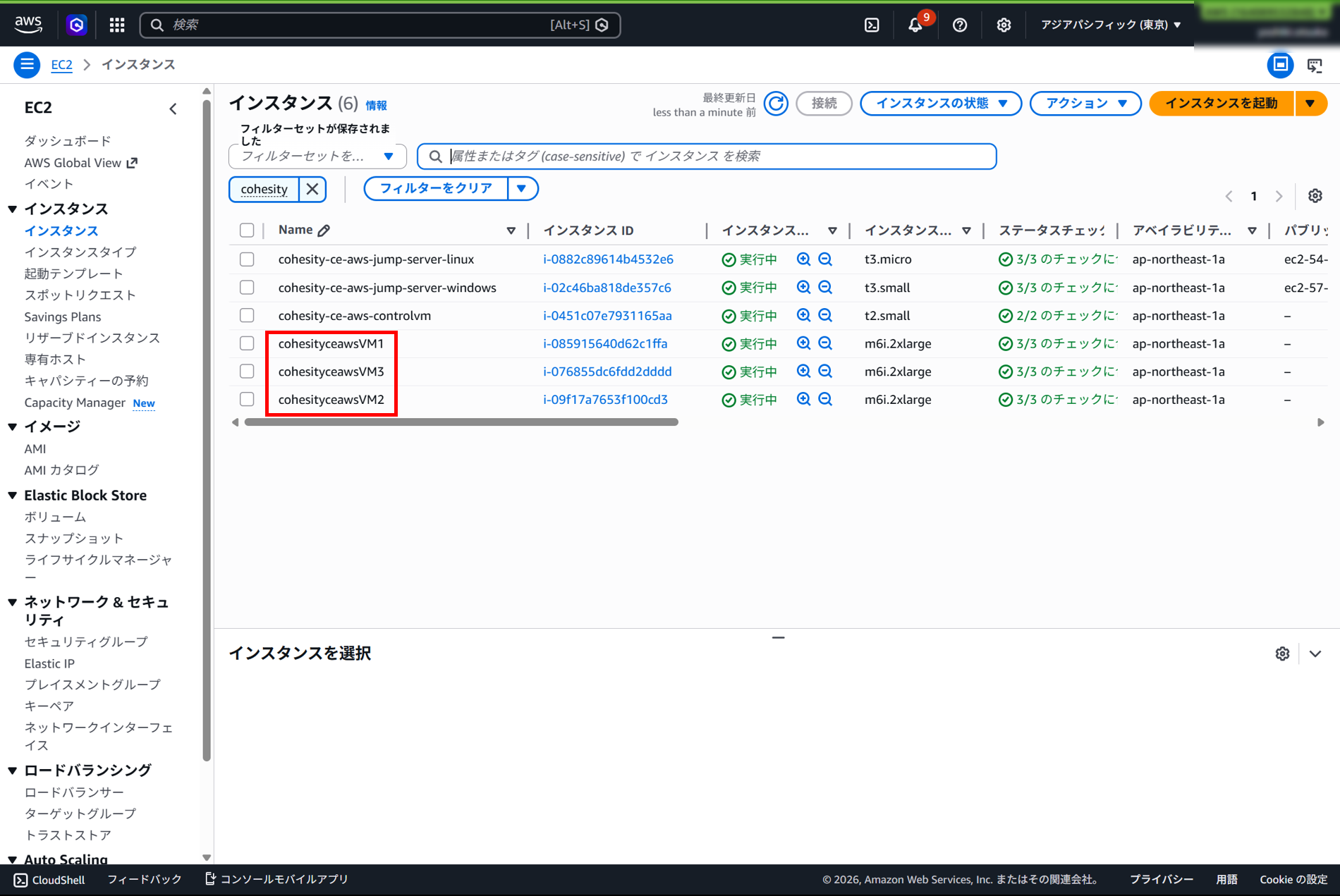Open instance ID i-0882c89614b4532e6 link

608,259
